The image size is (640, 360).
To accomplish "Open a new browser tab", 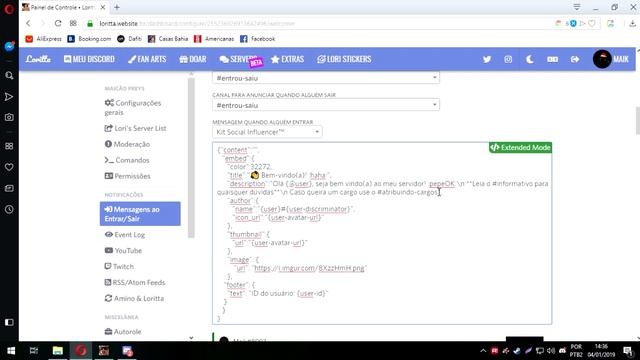I will click(117, 7).
